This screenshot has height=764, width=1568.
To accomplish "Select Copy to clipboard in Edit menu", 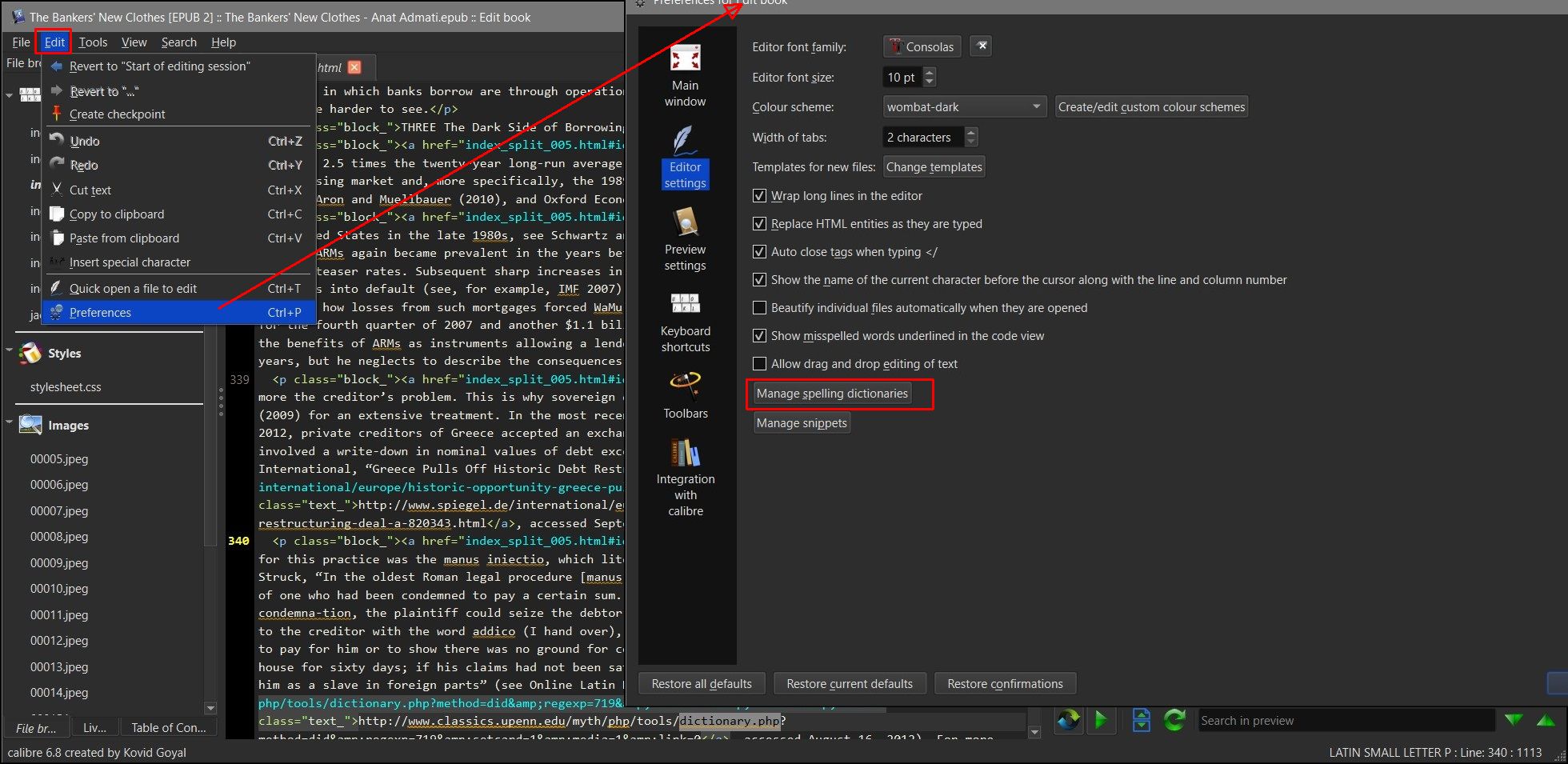I will click(179, 214).
